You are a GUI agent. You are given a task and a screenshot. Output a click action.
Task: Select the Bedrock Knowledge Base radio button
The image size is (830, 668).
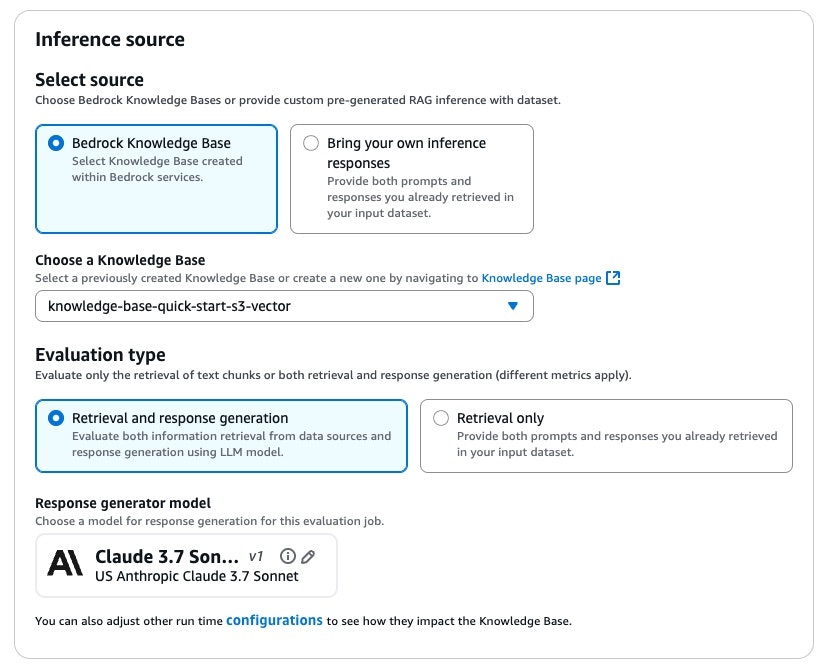(x=56, y=143)
